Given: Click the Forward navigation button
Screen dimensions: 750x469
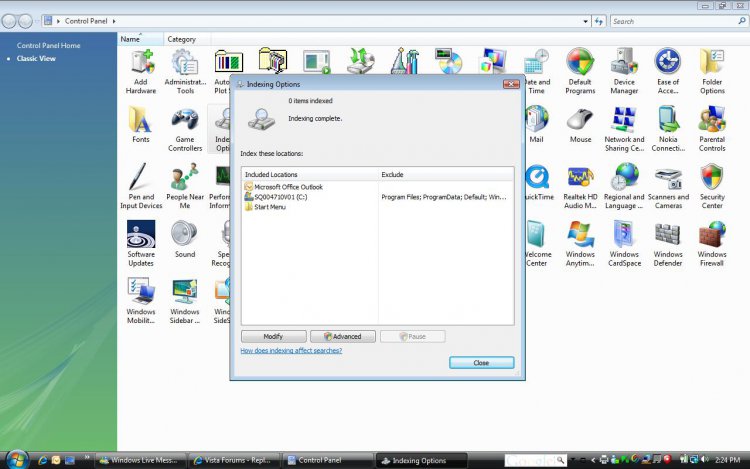Looking at the screenshot, I should point(25,21).
